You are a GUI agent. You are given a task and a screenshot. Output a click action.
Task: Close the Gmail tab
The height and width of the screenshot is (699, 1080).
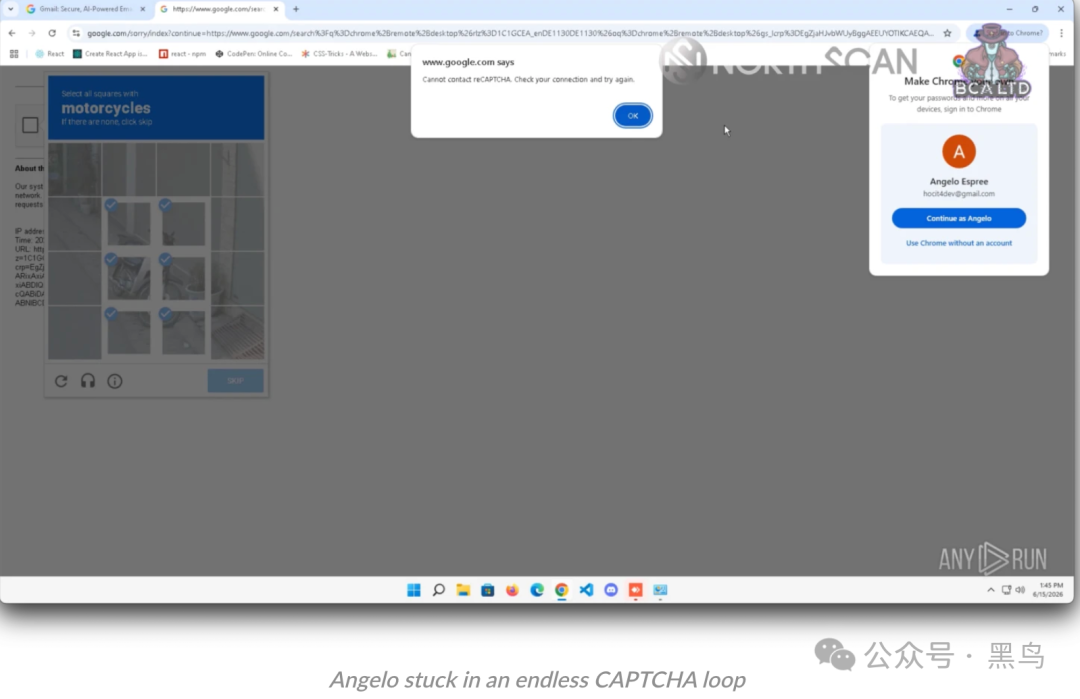tap(143, 9)
